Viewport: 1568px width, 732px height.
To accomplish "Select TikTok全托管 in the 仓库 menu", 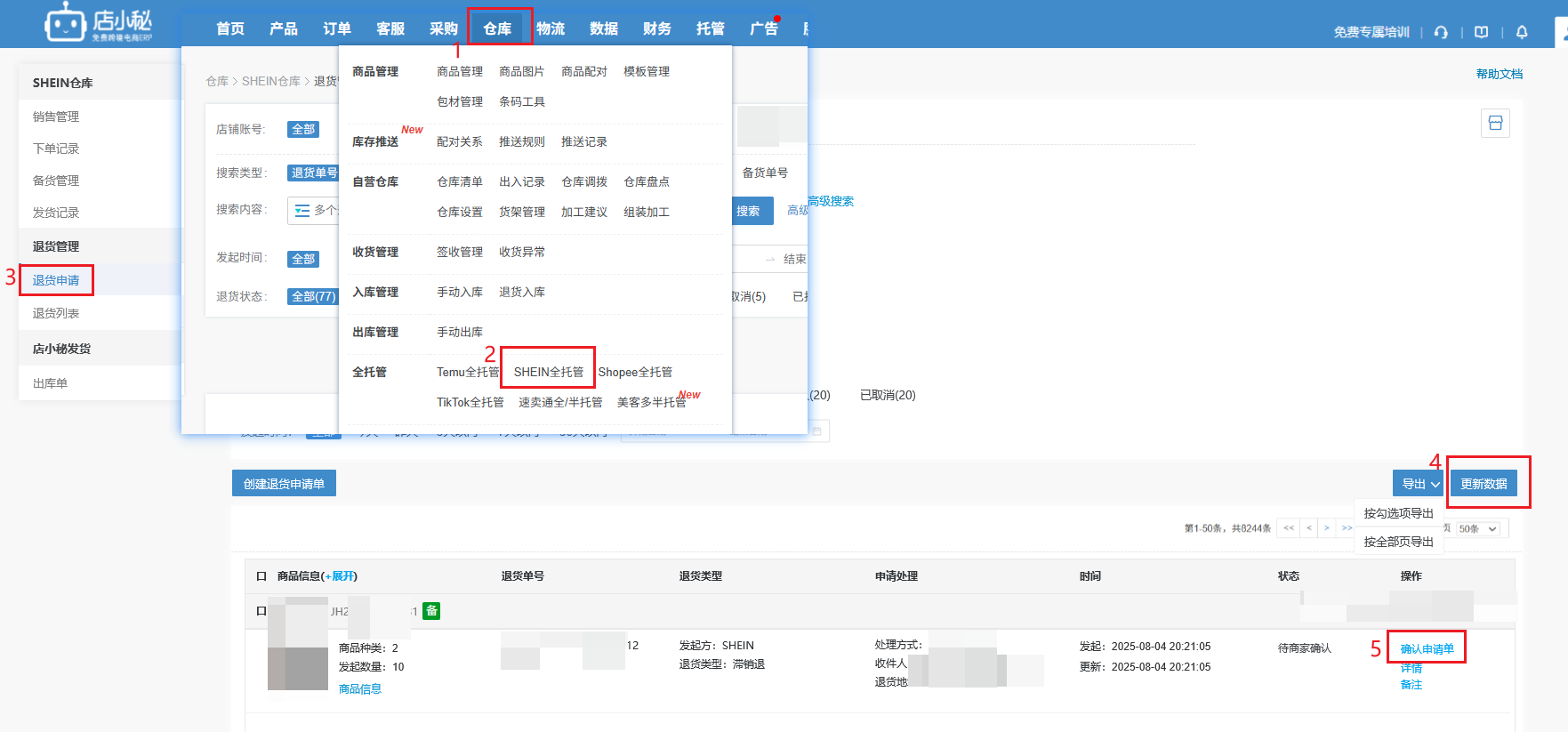I will [470, 402].
